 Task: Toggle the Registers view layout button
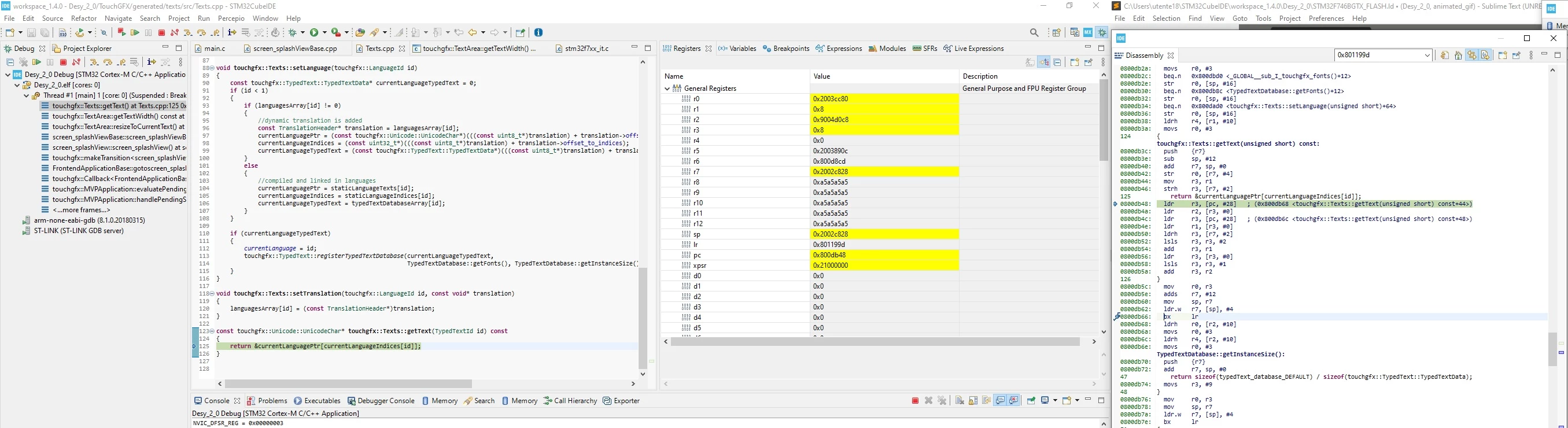pyautogui.click(x=1044, y=62)
